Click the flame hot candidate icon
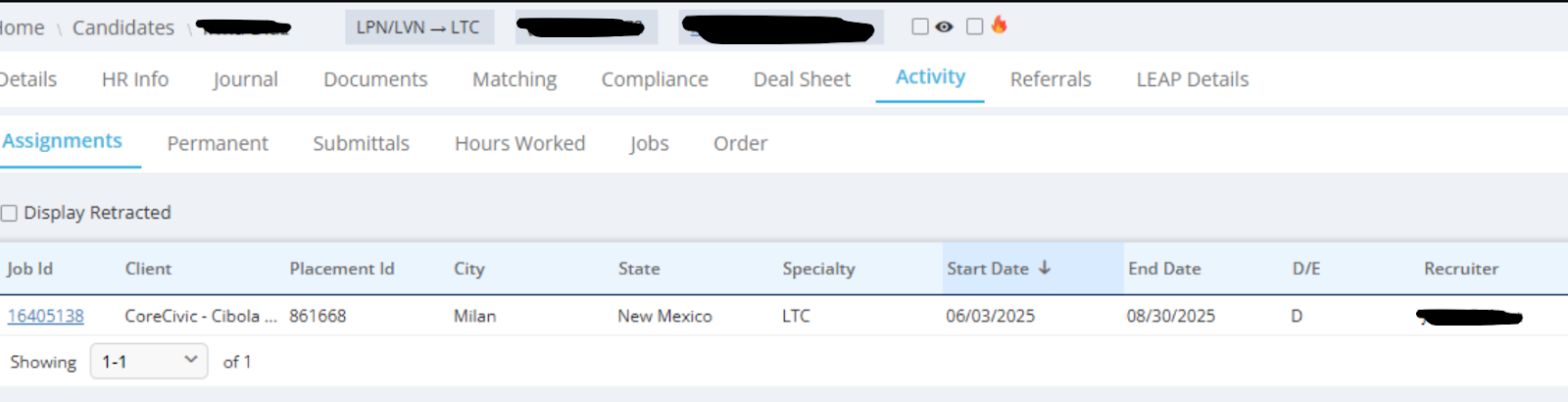The image size is (1568, 402). click(999, 25)
